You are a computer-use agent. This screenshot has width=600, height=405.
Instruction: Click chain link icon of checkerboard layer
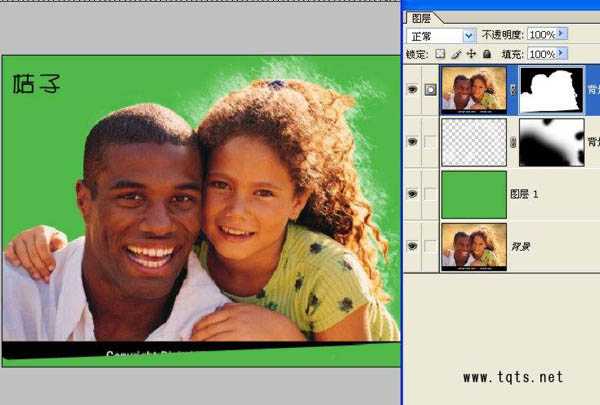[513, 142]
